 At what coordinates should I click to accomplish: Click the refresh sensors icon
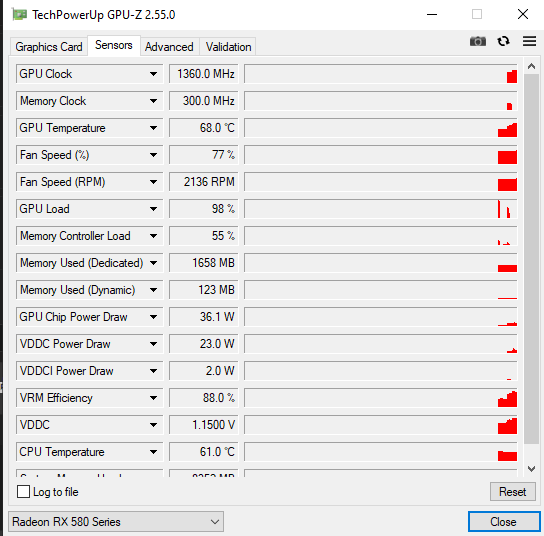click(503, 41)
